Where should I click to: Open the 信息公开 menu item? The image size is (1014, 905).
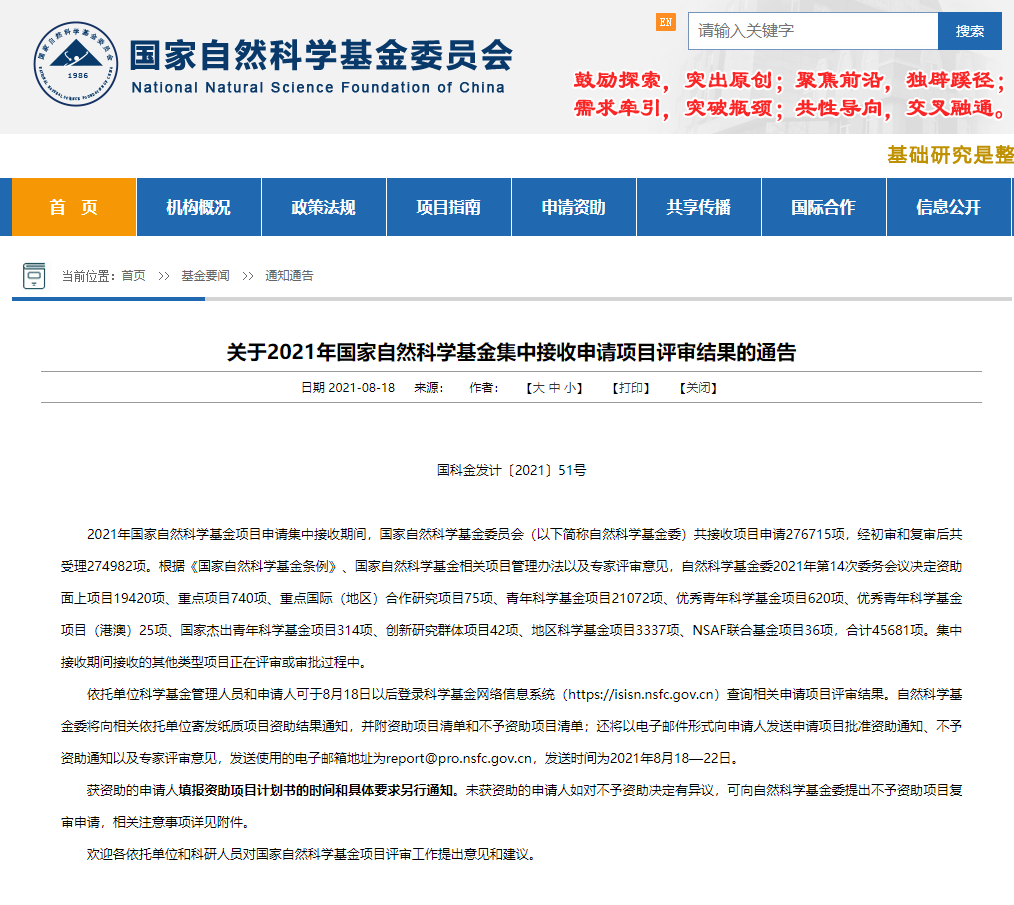click(948, 207)
